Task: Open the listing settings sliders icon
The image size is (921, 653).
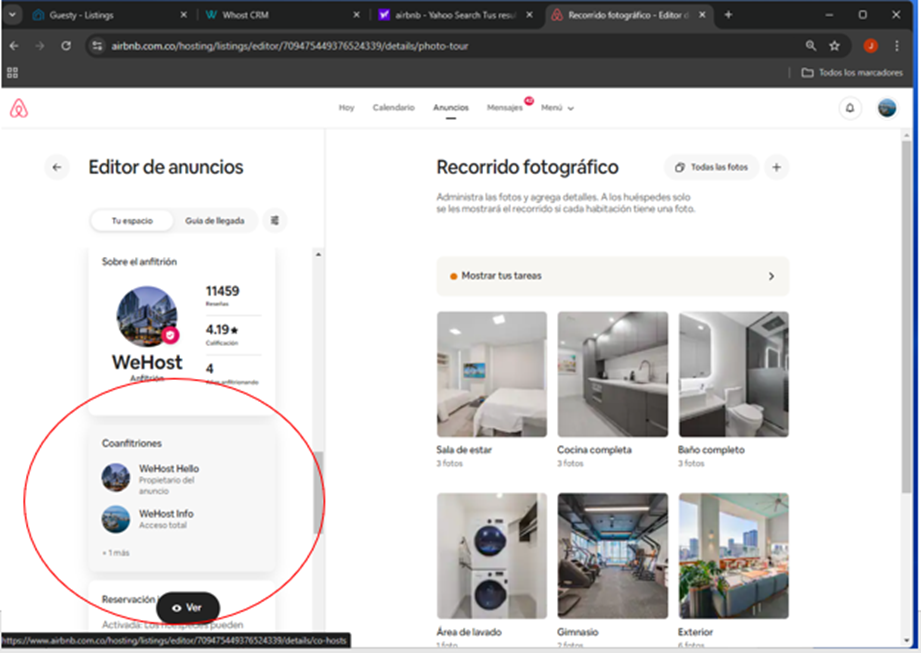Action: click(x=274, y=221)
